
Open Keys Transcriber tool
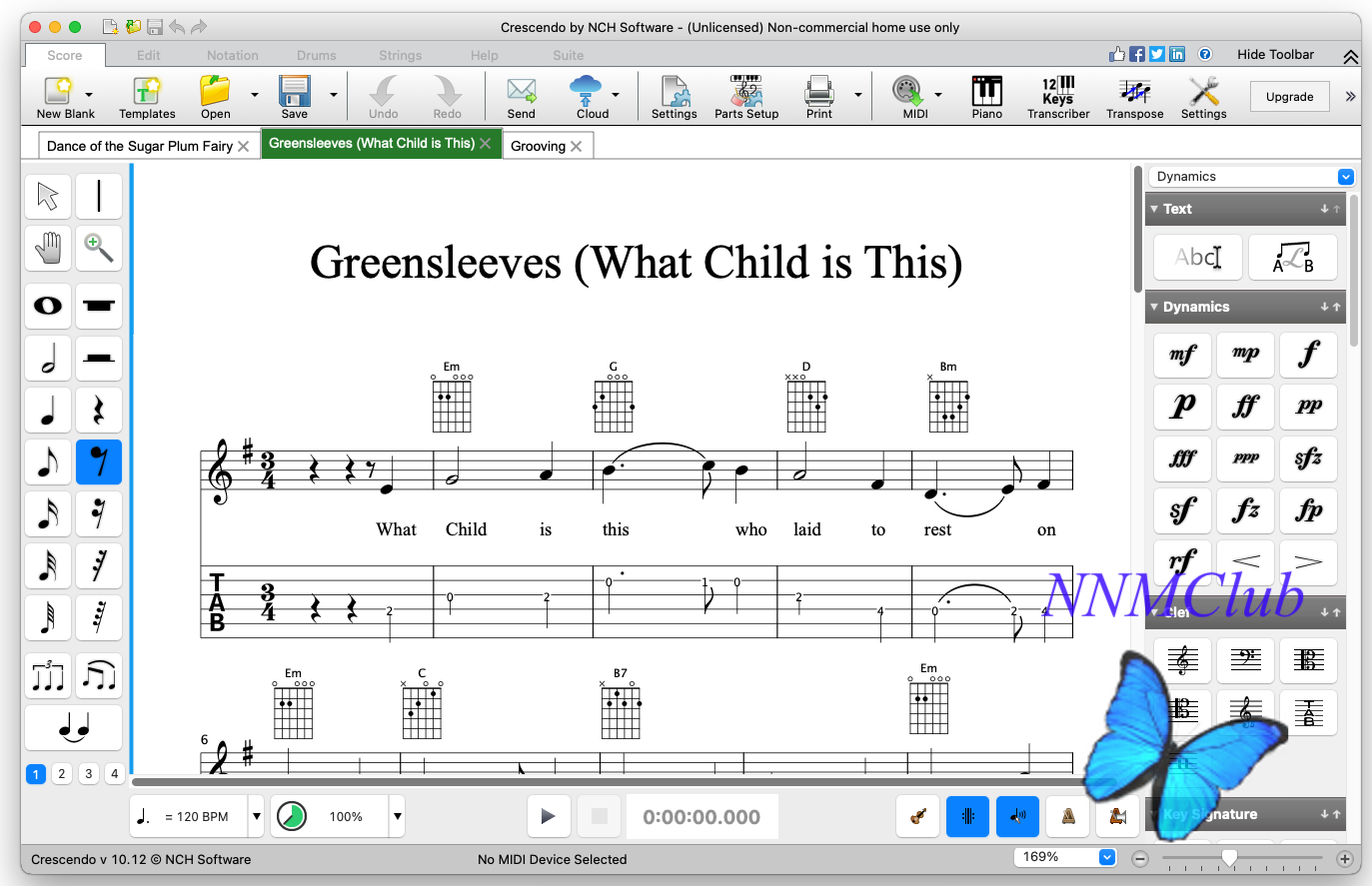click(1058, 97)
